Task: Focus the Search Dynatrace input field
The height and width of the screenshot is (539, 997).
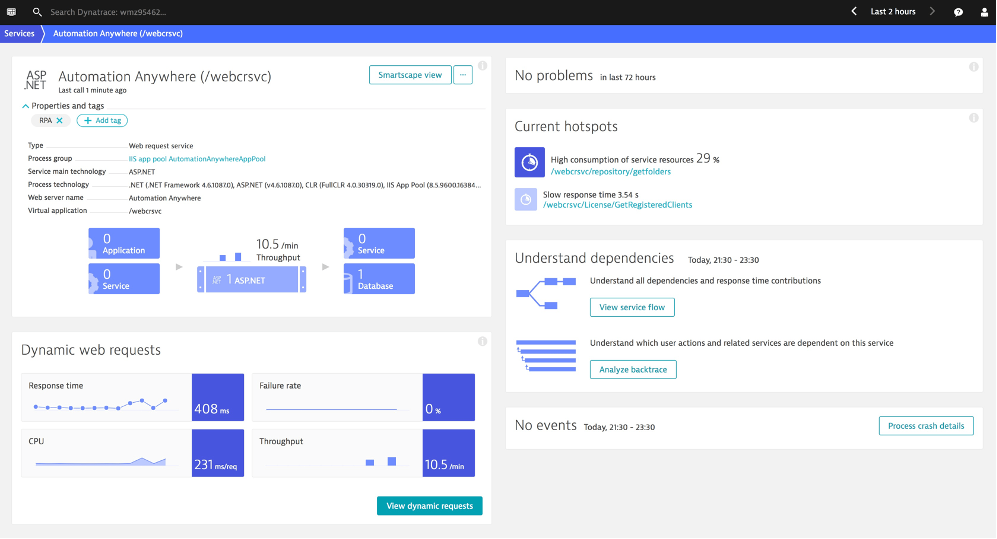Action: pos(108,12)
